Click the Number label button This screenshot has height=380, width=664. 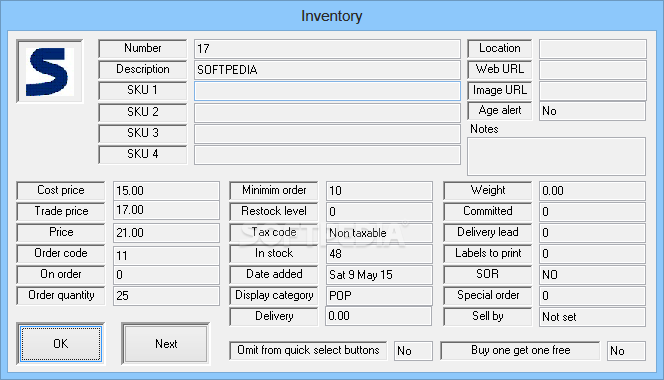click(x=143, y=48)
